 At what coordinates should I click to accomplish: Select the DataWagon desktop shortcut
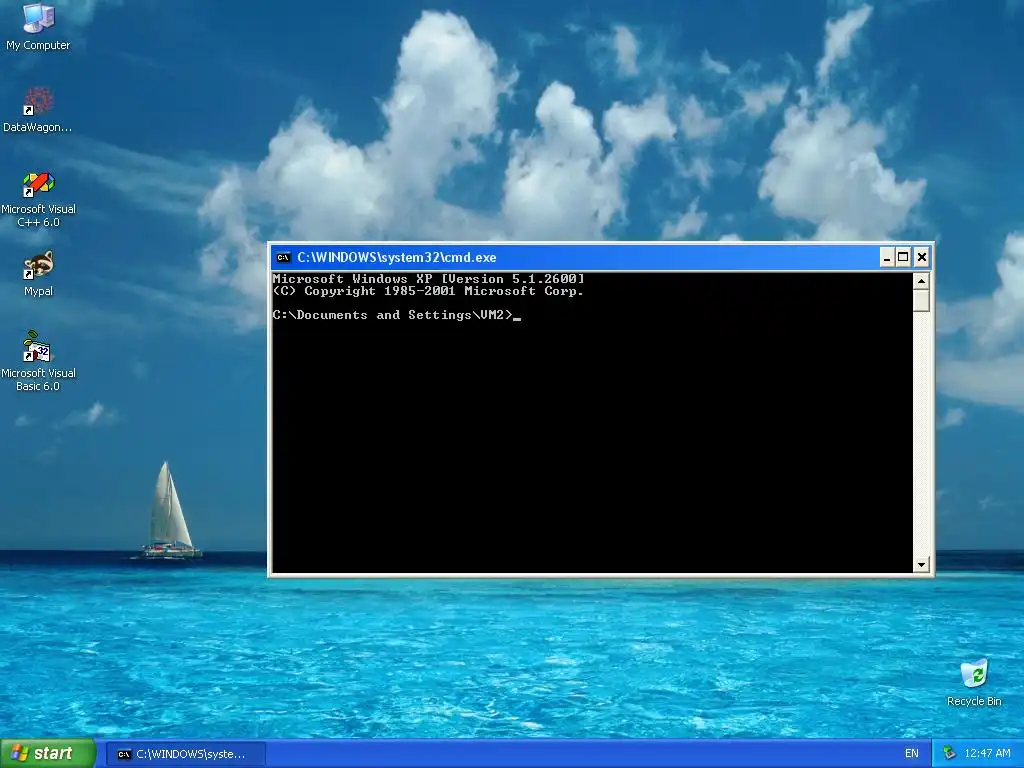point(38,110)
